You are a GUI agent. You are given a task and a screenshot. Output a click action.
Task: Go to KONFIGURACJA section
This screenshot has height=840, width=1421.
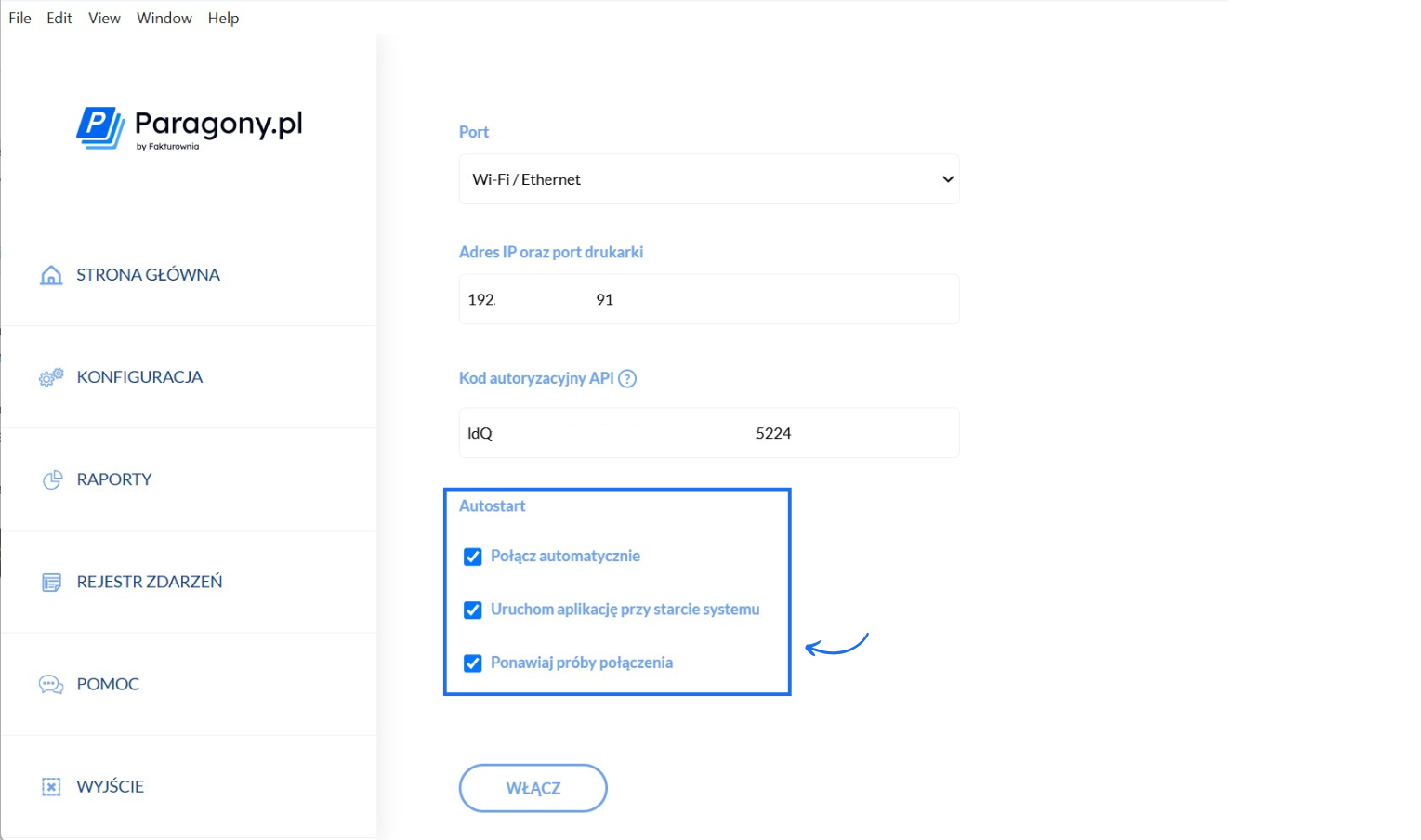pos(139,377)
